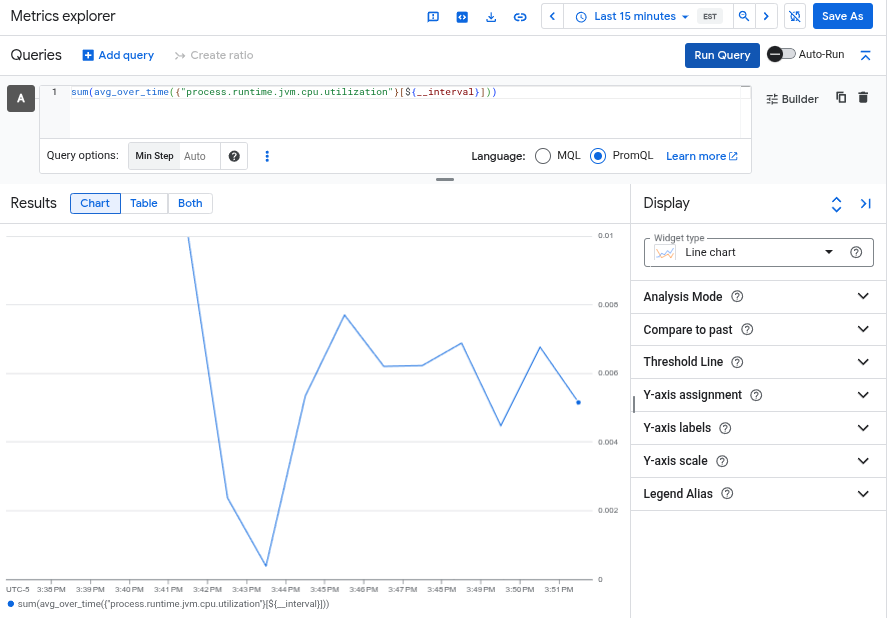Click the Save As button
The image size is (887, 618).
pyautogui.click(x=842, y=16)
